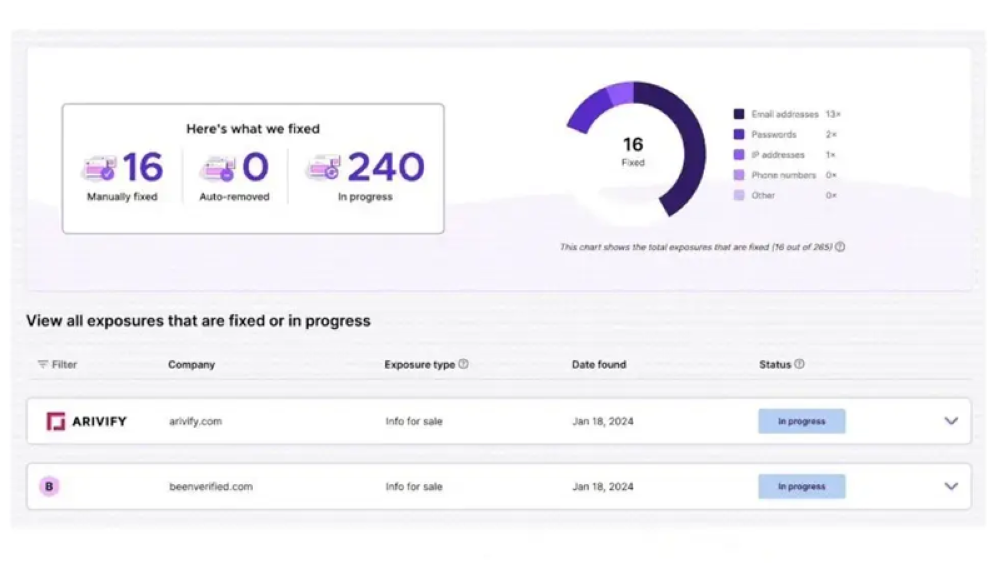Click the Arivify company logo
The image size is (1000, 575).
coord(87,421)
